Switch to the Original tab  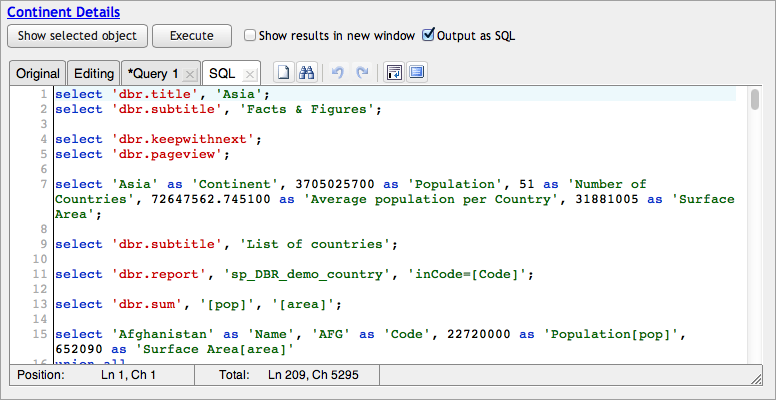(x=37, y=74)
